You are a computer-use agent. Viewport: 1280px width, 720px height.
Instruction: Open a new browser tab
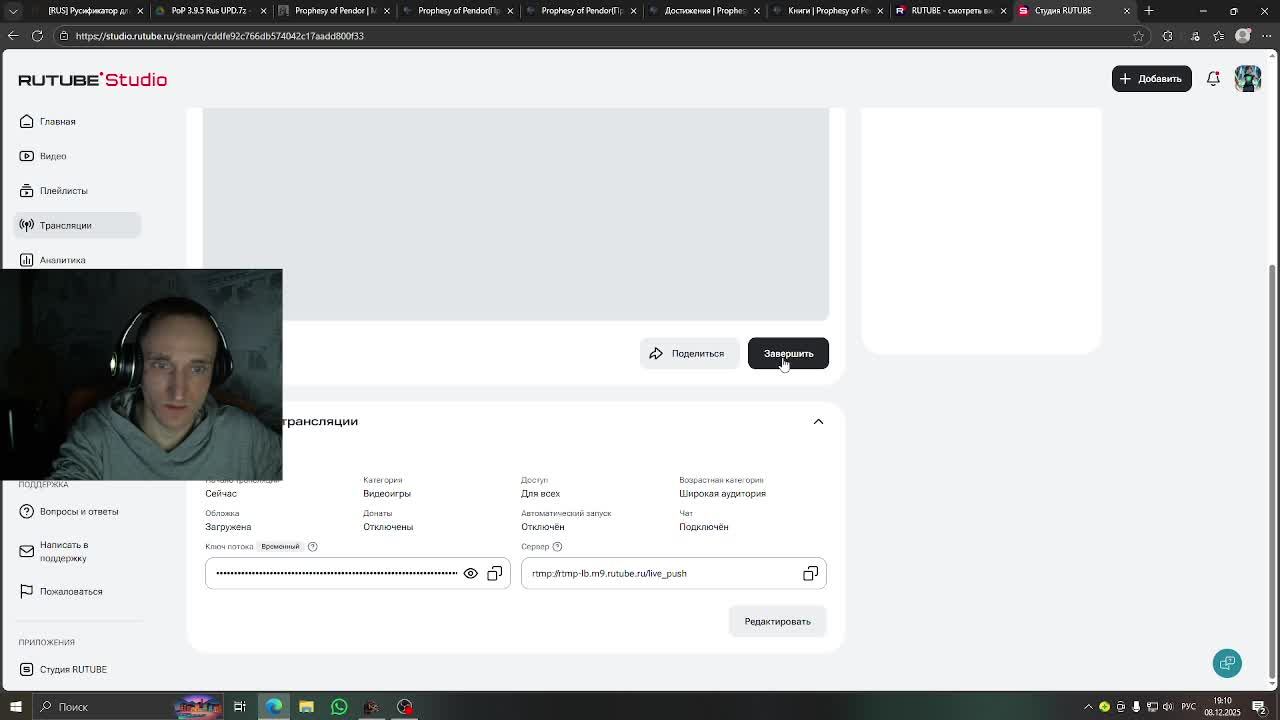pos(1149,11)
